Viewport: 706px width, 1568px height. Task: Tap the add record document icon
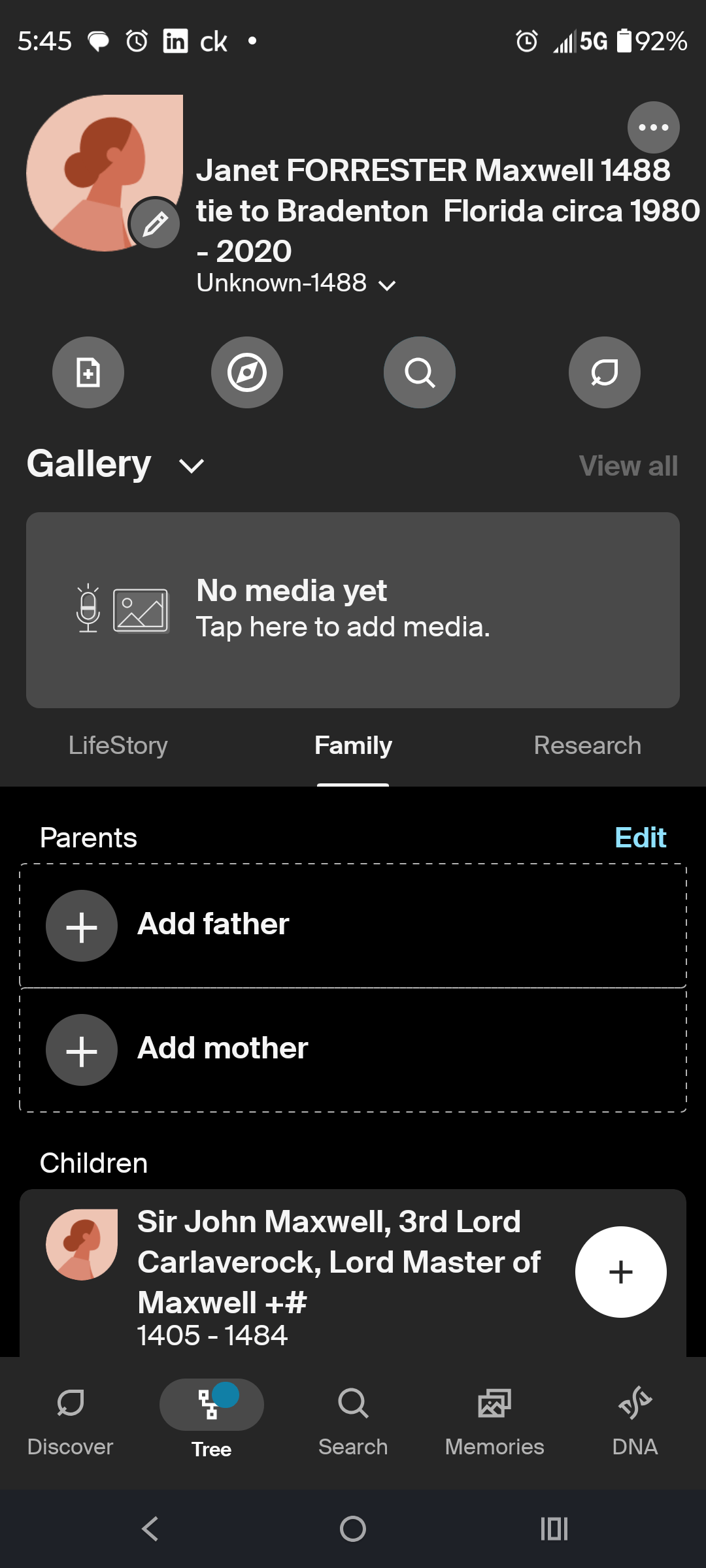(x=88, y=372)
